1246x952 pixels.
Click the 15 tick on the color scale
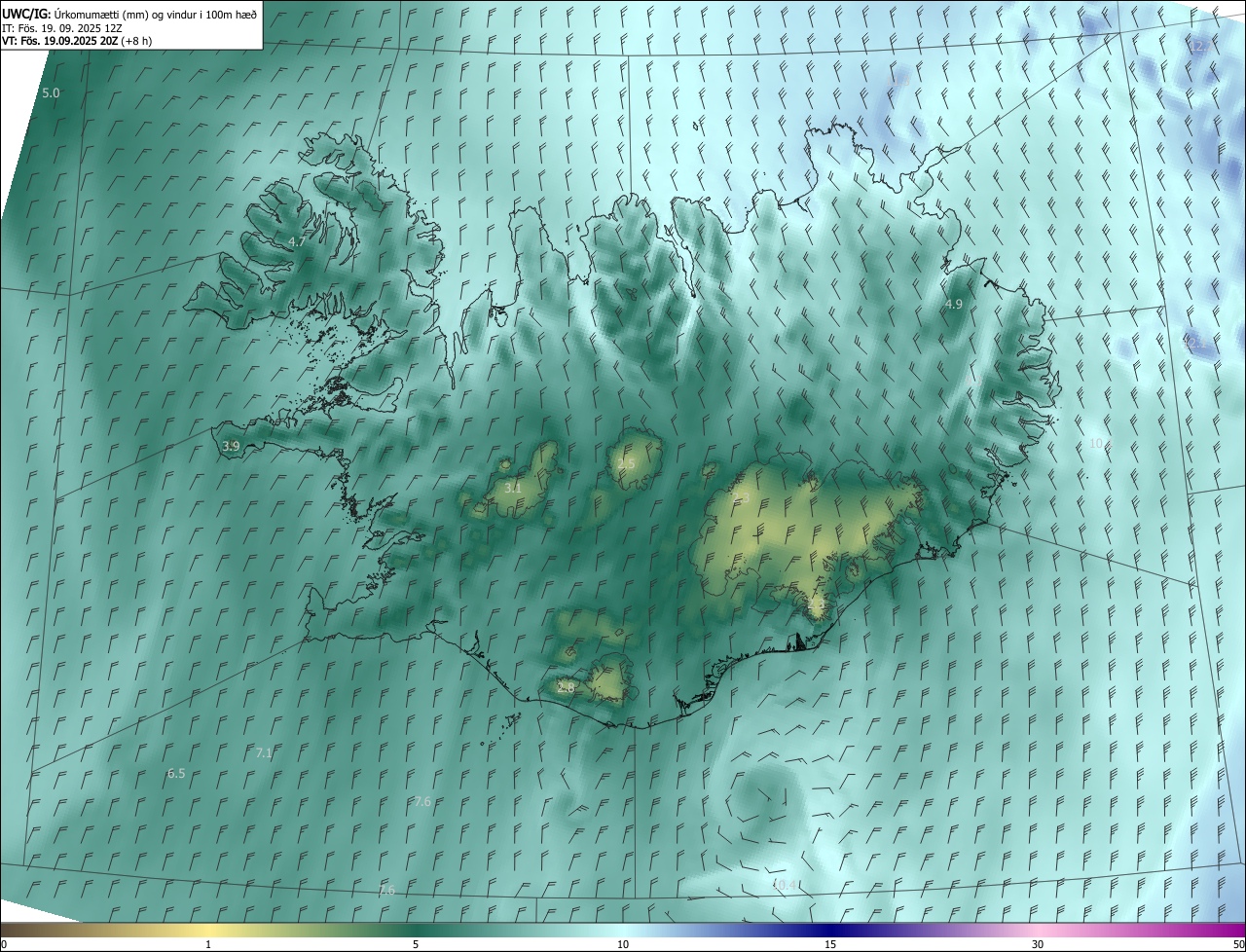tap(830, 944)
